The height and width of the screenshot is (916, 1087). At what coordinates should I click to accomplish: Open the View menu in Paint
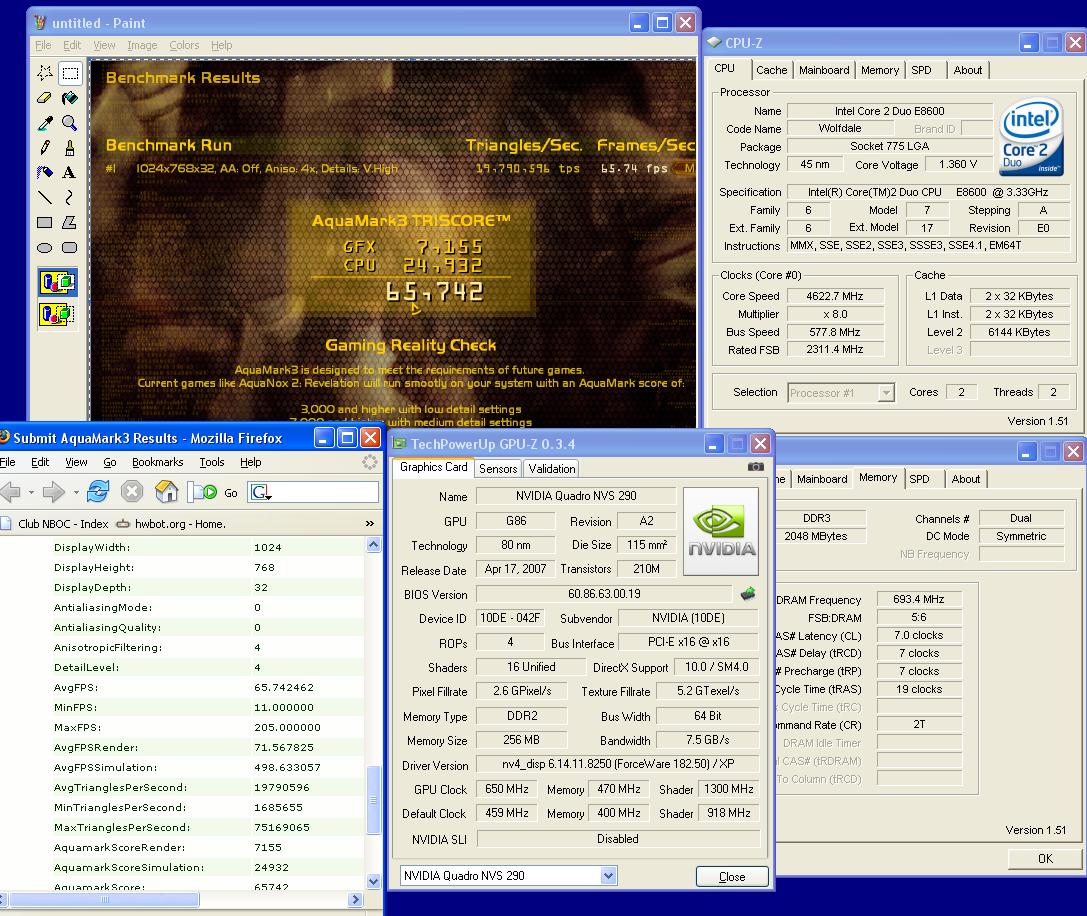(x=104, y=45)
